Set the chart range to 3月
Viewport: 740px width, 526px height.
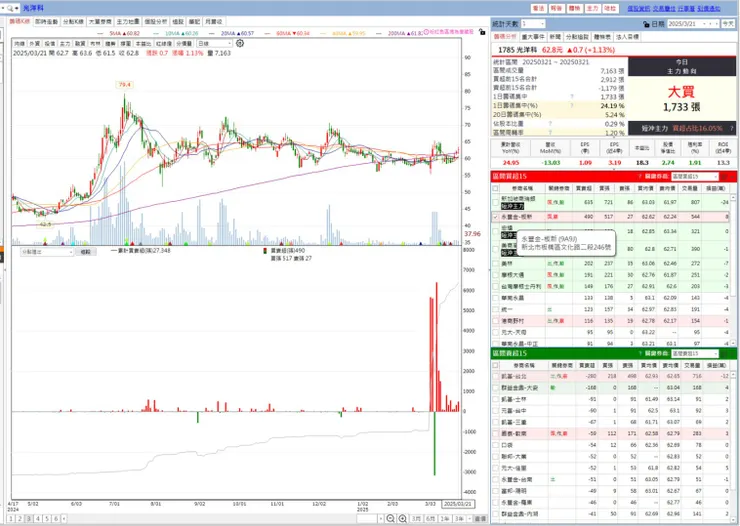416,518
